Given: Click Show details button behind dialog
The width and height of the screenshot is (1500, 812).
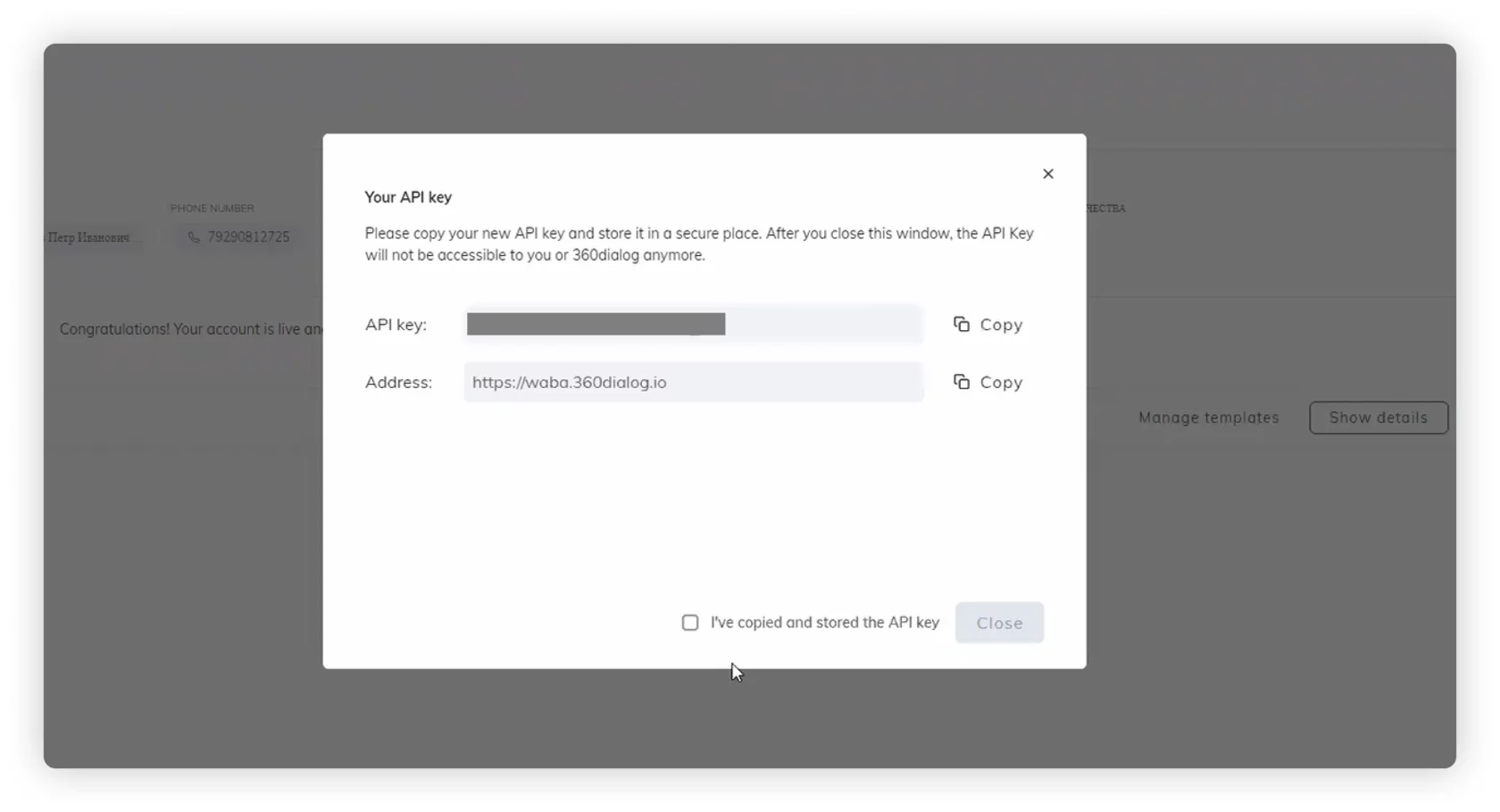Looking at the screenshot, I should point(1379,418).
